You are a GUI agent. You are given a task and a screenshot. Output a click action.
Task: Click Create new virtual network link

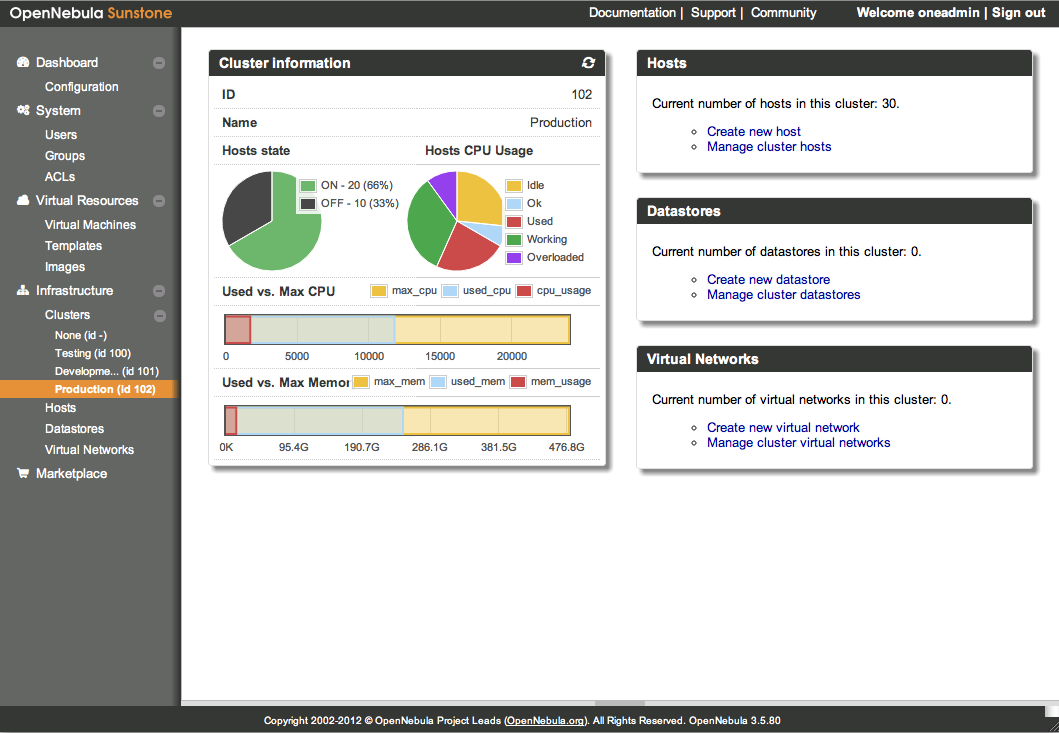(783, 427)
